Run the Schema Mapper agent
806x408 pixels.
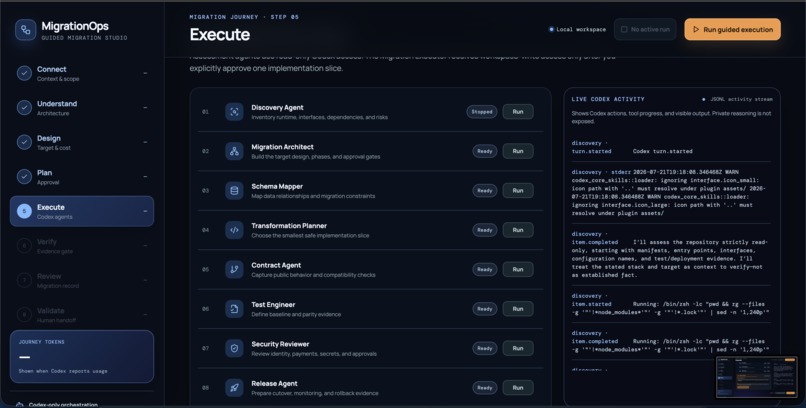pyautogui.click(x=518, y=191)
